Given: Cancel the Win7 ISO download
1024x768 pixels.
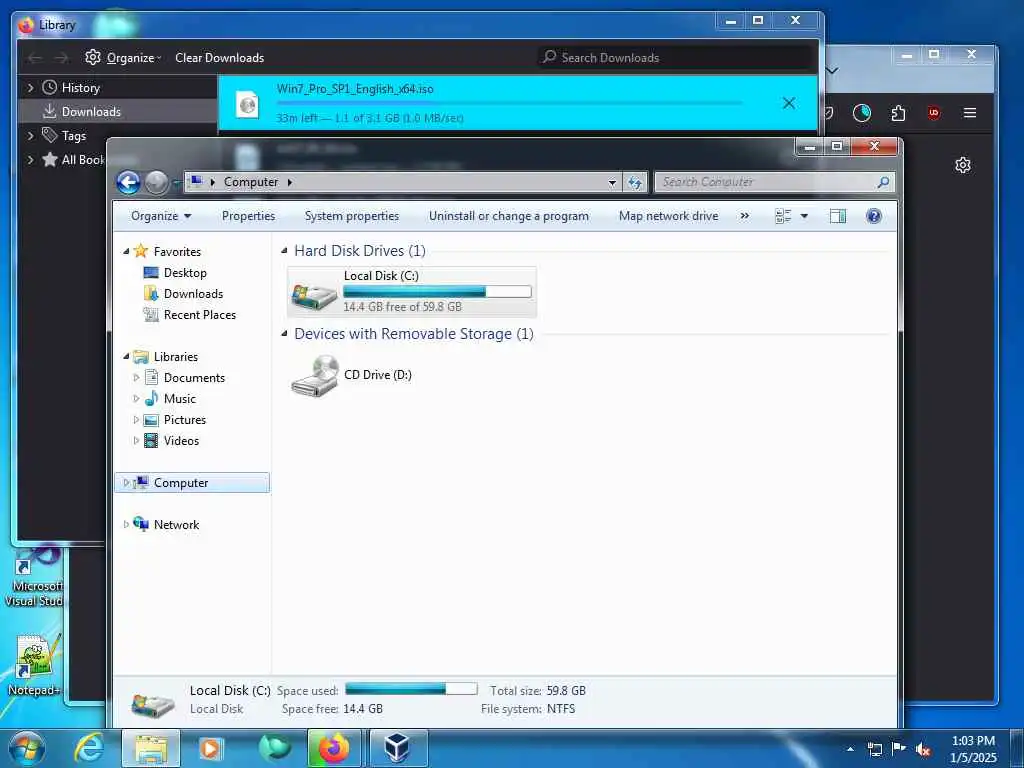Looking at the screenshot, I should pos(789,103).
